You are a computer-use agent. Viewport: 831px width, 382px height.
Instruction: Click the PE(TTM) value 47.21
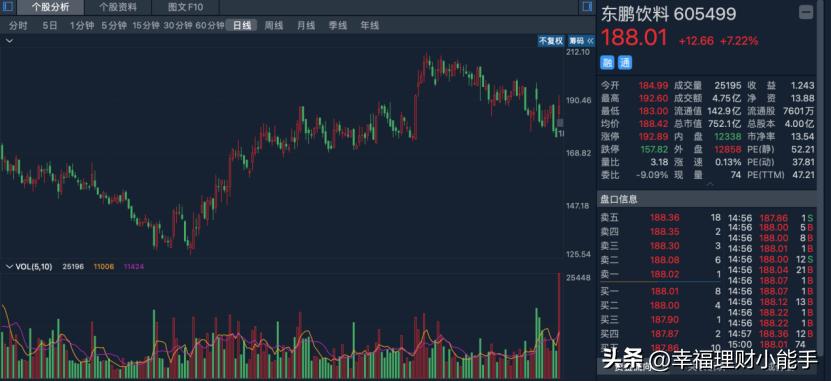coord(802,175)
